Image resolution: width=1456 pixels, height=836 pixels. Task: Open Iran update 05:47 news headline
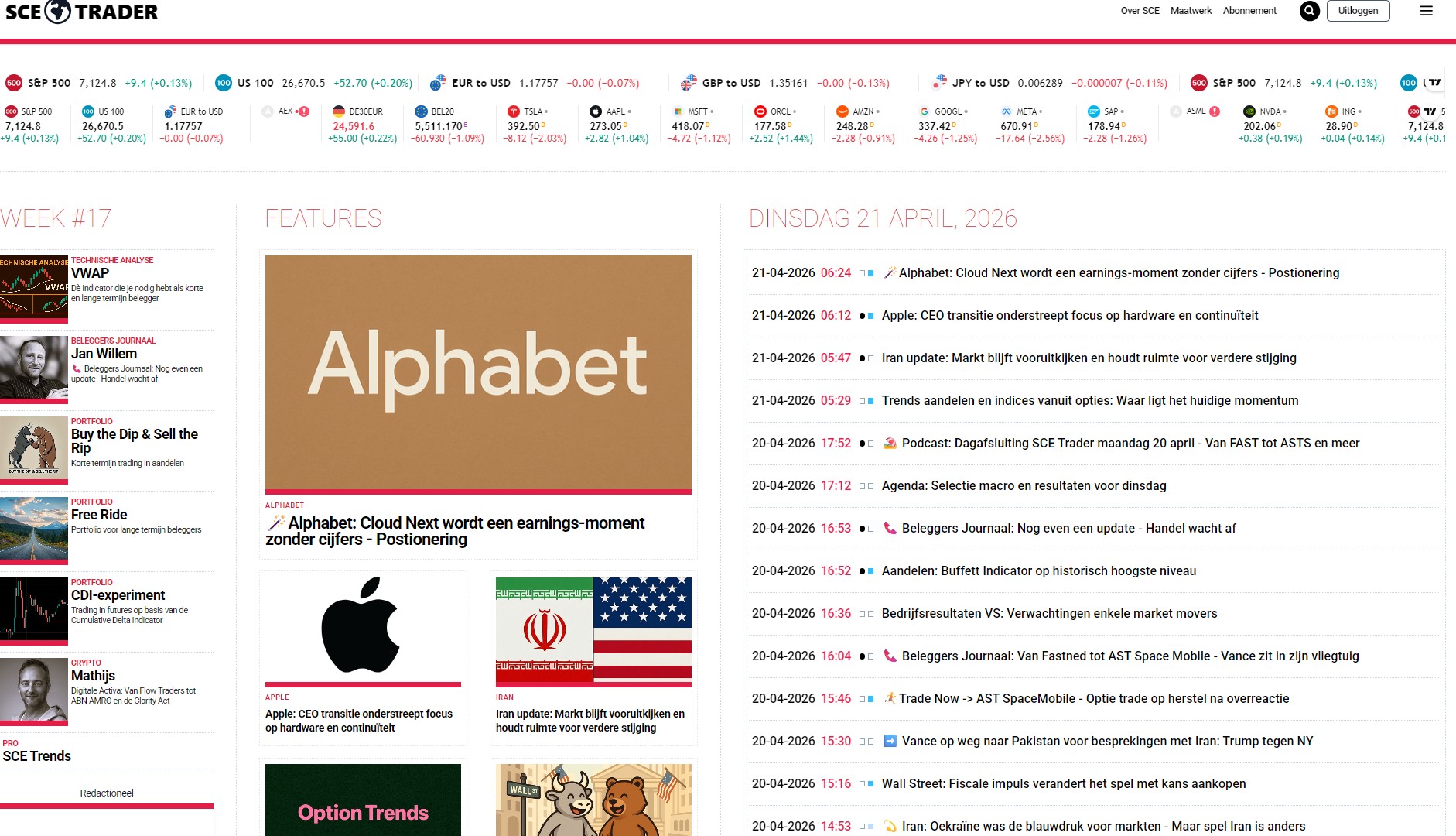click(x=1089, y=358)
